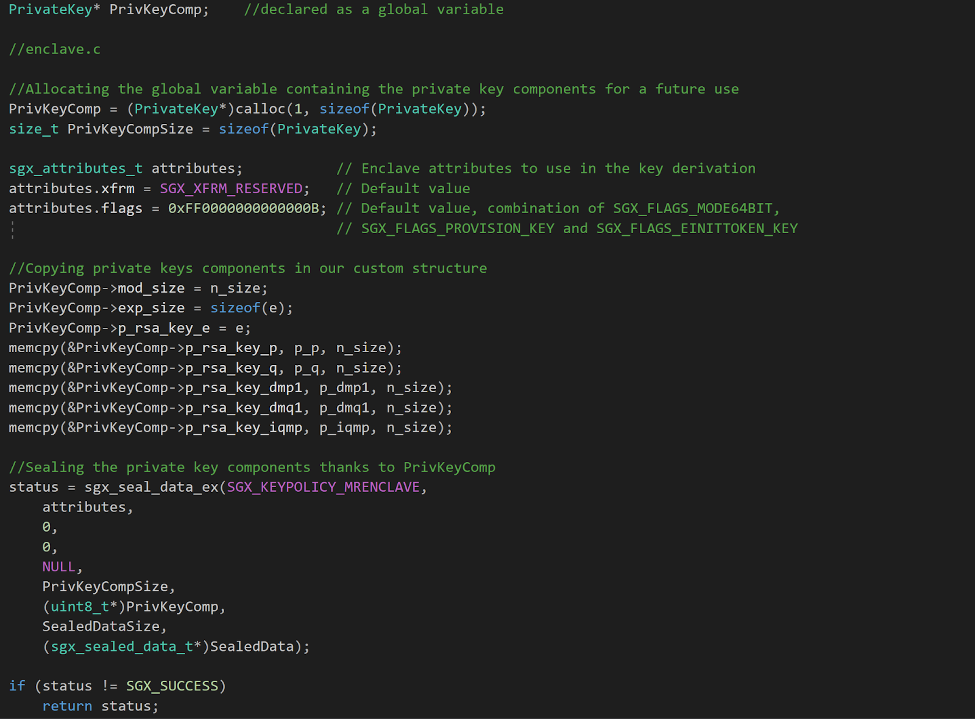Click "sgx_seal_data_ex" function call

click(151, 488)
